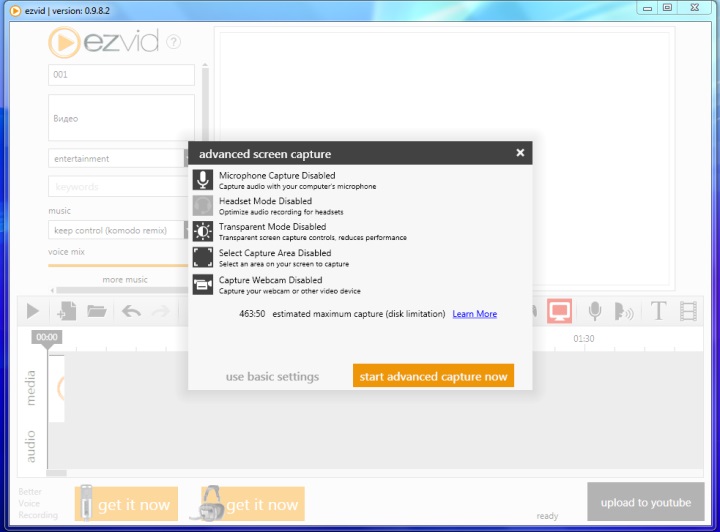
Task: Toggle Capture Webcam icon
Action: 202,285
